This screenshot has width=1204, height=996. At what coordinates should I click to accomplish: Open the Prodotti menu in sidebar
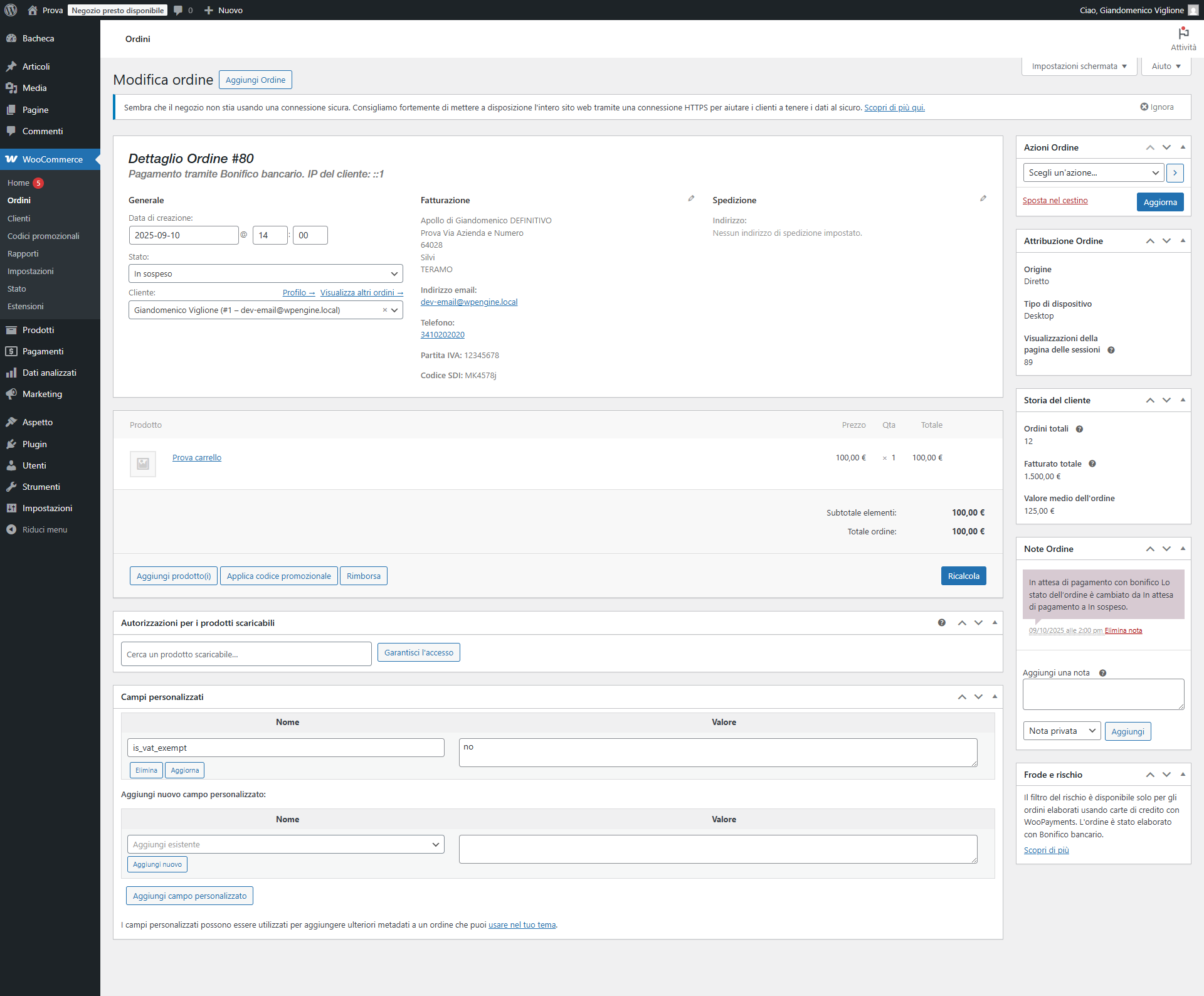pos(38,330)
